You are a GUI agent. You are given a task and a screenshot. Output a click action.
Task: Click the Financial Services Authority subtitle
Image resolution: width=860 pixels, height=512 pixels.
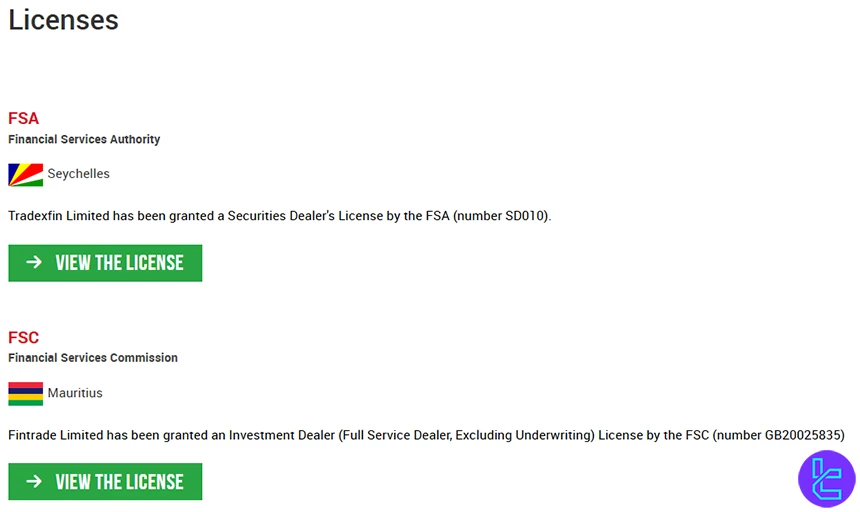pyautogui.click(x=84, y=139)
